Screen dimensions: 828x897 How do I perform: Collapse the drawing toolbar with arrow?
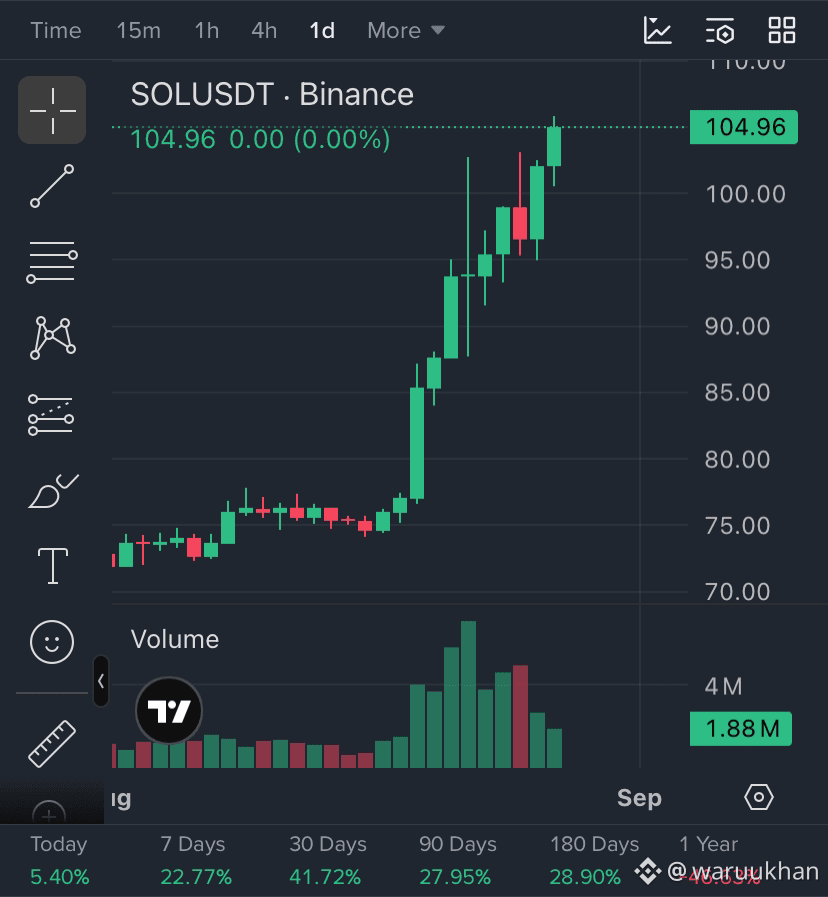[101, 681]
